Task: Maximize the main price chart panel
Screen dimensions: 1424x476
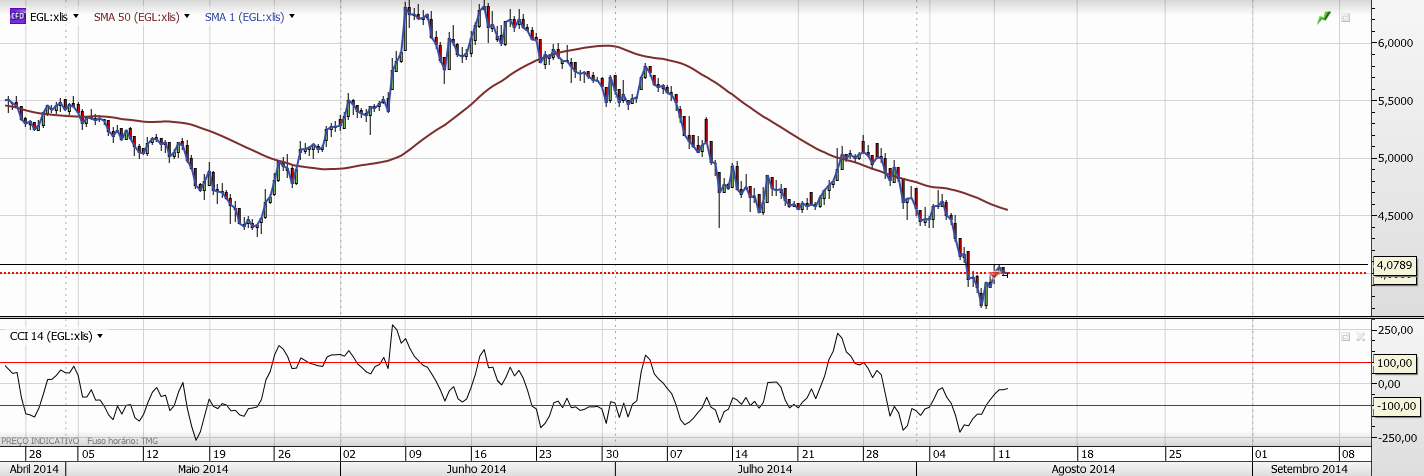Action: click(1345, 17)
